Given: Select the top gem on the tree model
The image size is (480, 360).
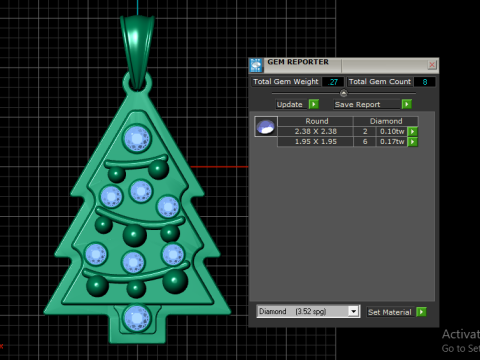Looking at the screenshot, I should point(137,139).
